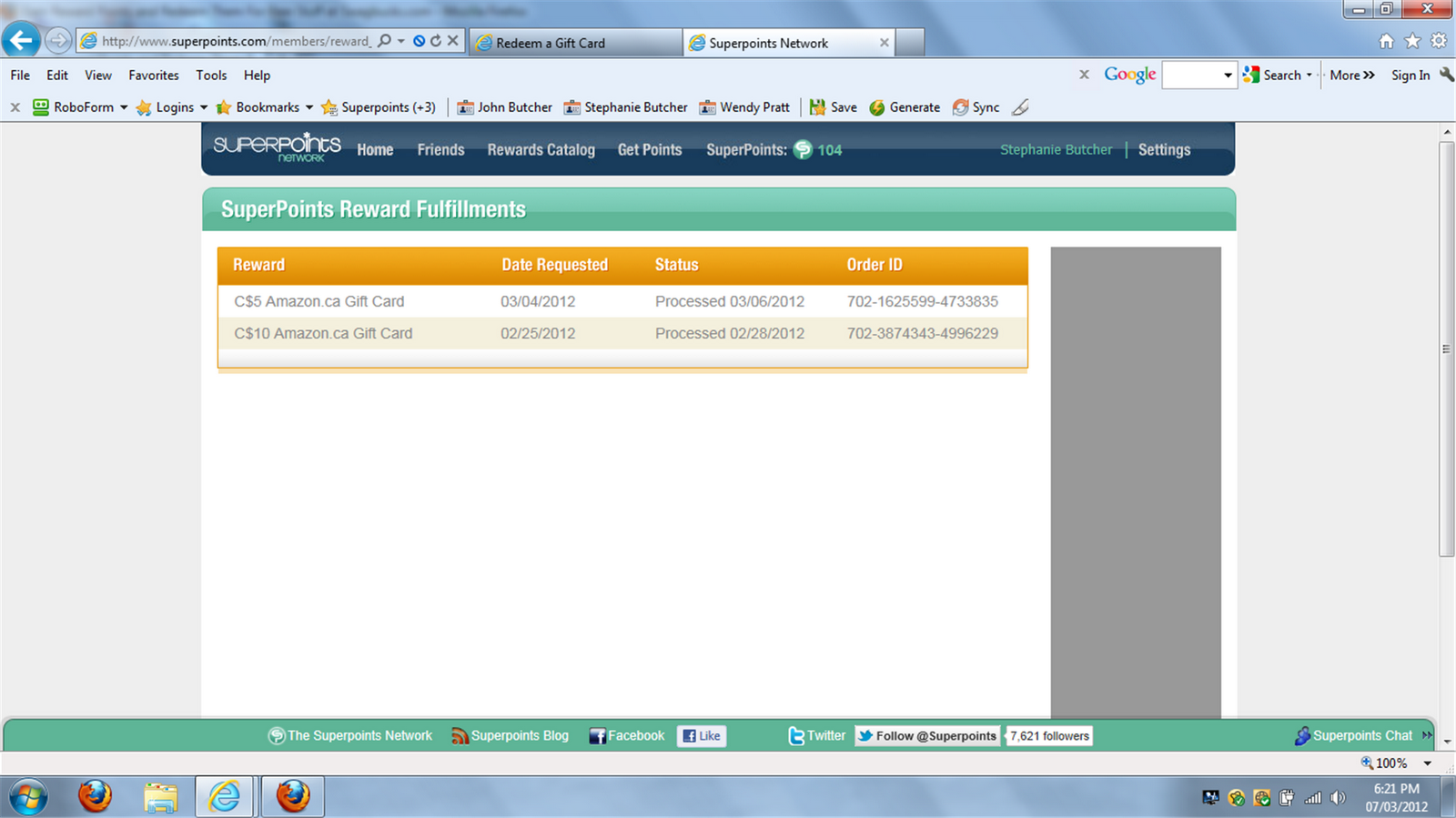Click the Windows Start button
1456x818 pixels.
click(27, 797)
